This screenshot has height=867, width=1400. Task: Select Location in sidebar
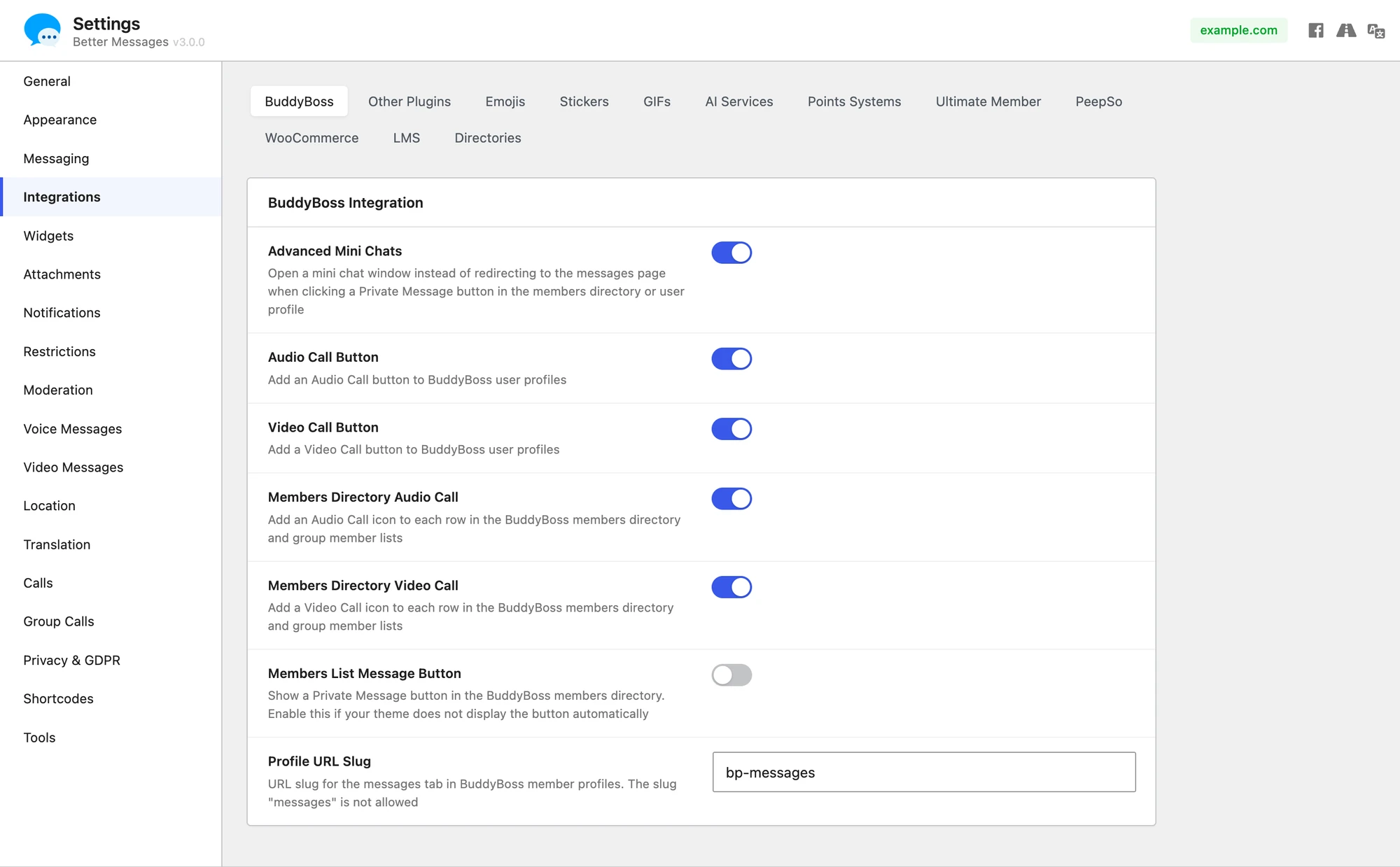click(x=111, y=506)
